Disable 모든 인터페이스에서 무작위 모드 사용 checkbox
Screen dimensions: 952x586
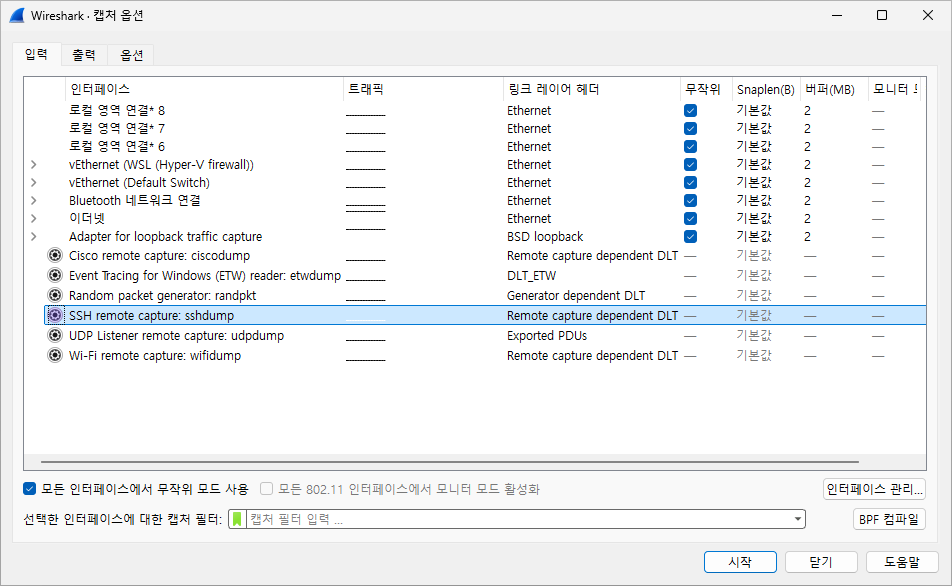click(x=29, y=488)
